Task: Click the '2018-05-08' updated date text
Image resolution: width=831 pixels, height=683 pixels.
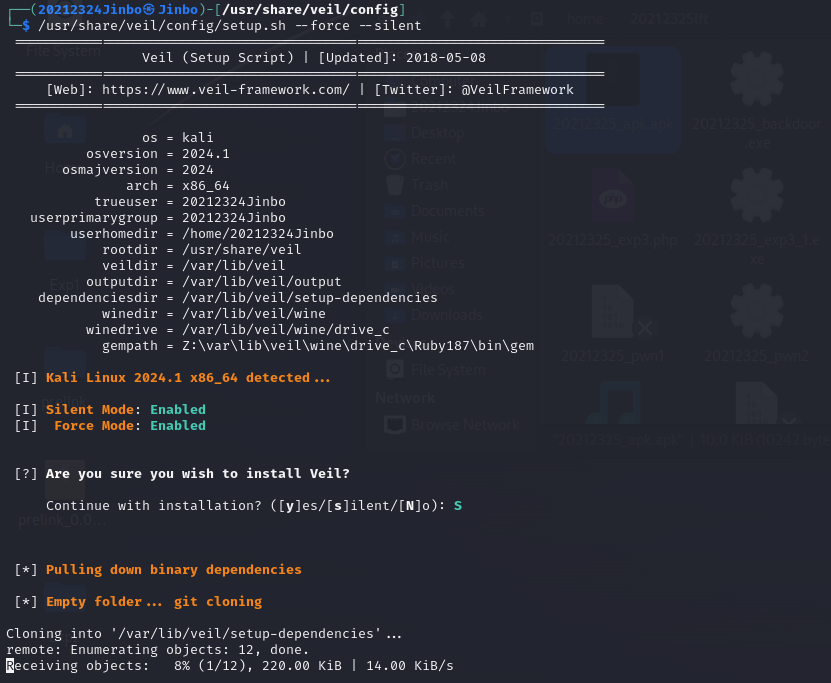Action: click(446, 58)
